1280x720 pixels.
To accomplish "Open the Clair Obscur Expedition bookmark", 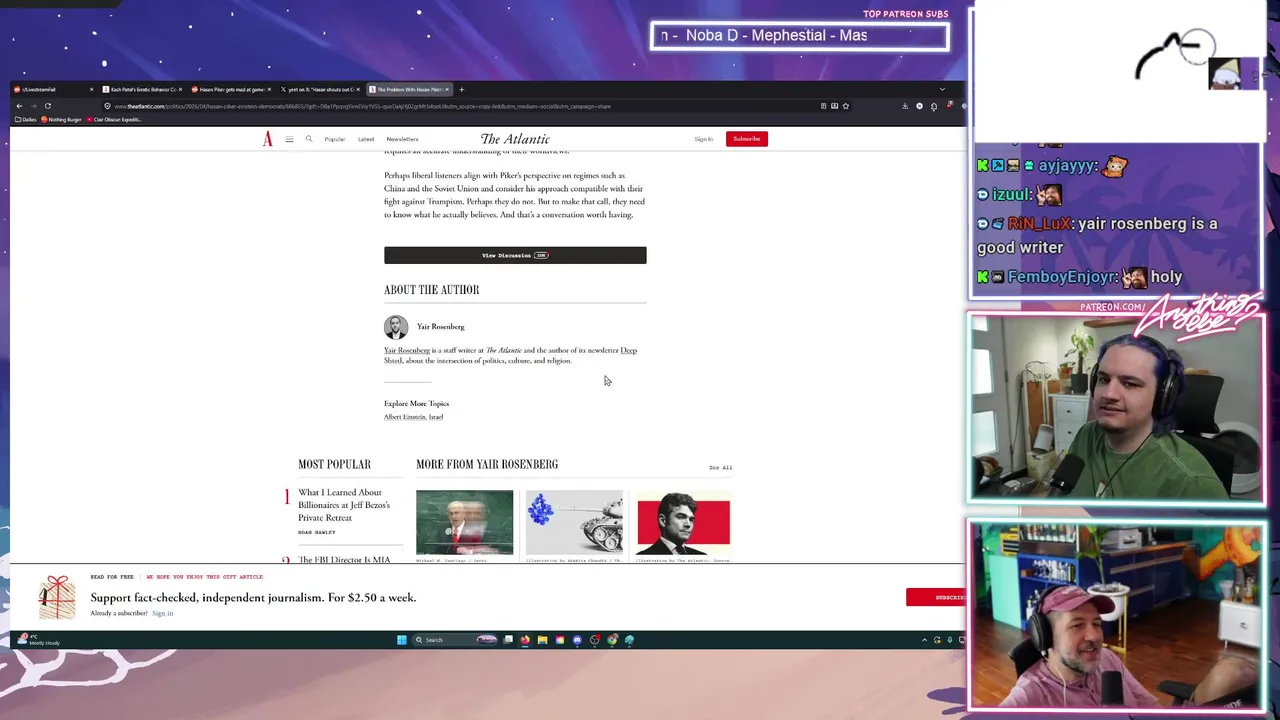I will [x=114, y=119].
